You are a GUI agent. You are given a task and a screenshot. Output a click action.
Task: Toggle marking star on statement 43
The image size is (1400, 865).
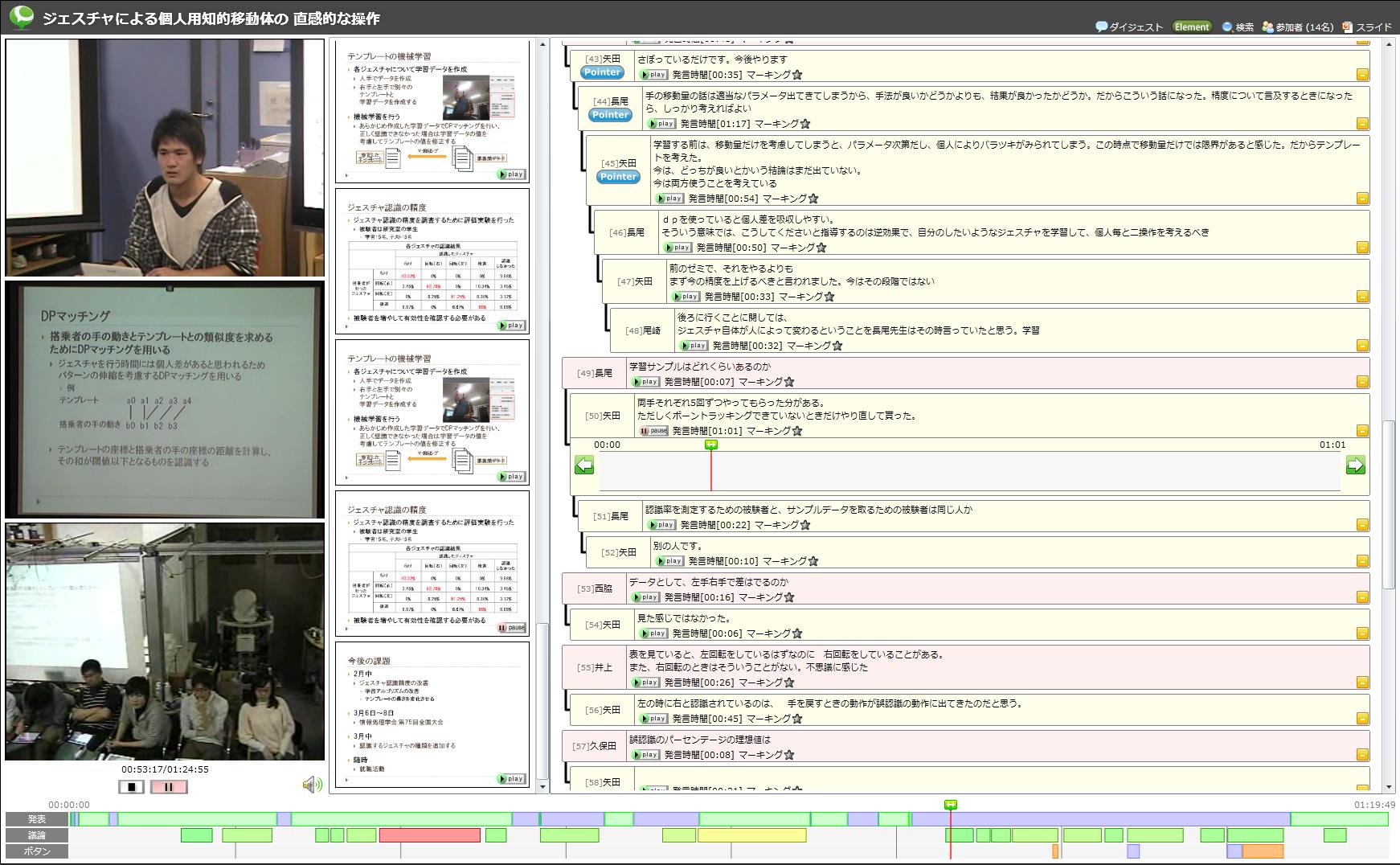click(x=797, y=75)
